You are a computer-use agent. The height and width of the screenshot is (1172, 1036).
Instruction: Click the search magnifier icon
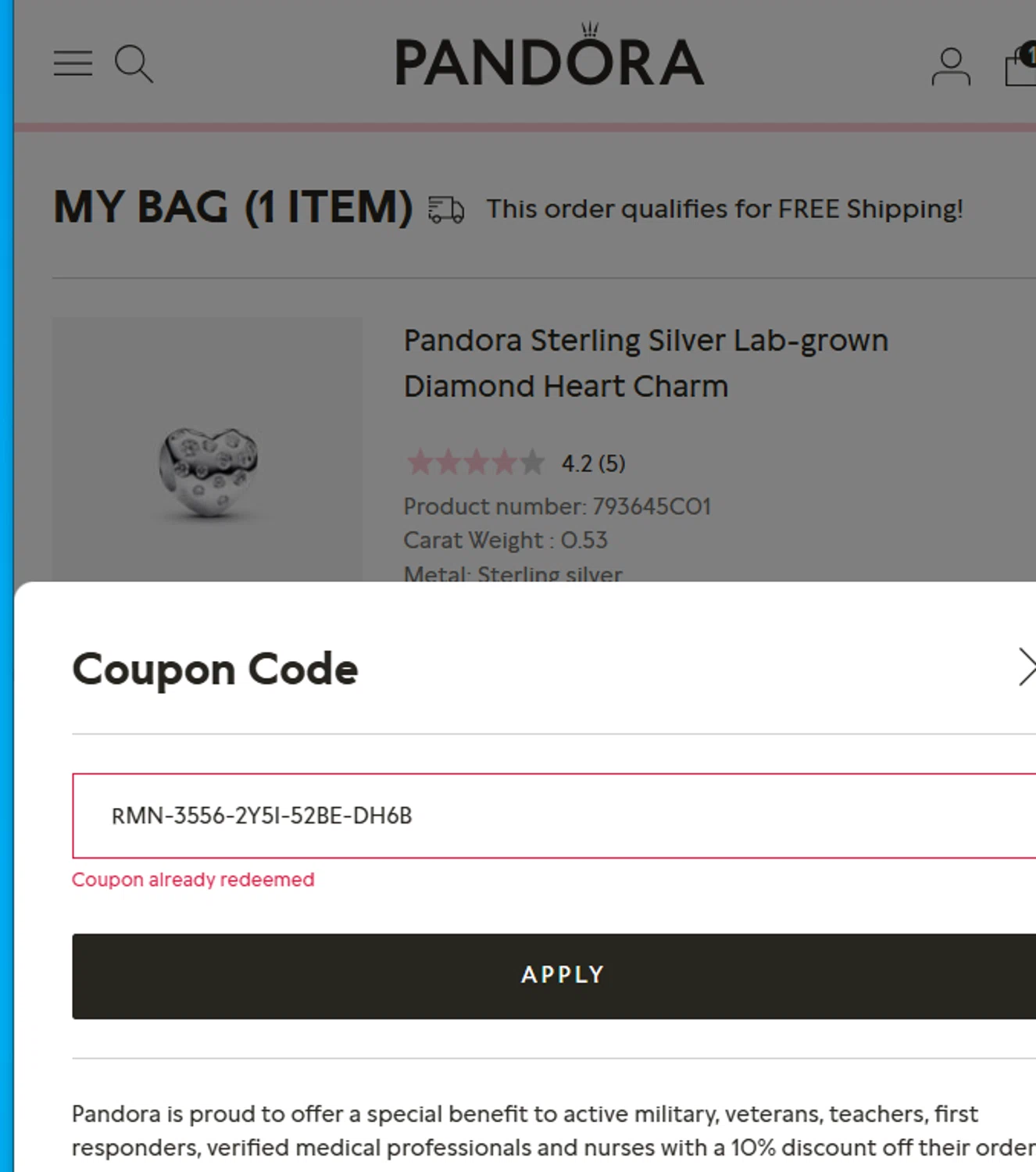coord(134,64)
